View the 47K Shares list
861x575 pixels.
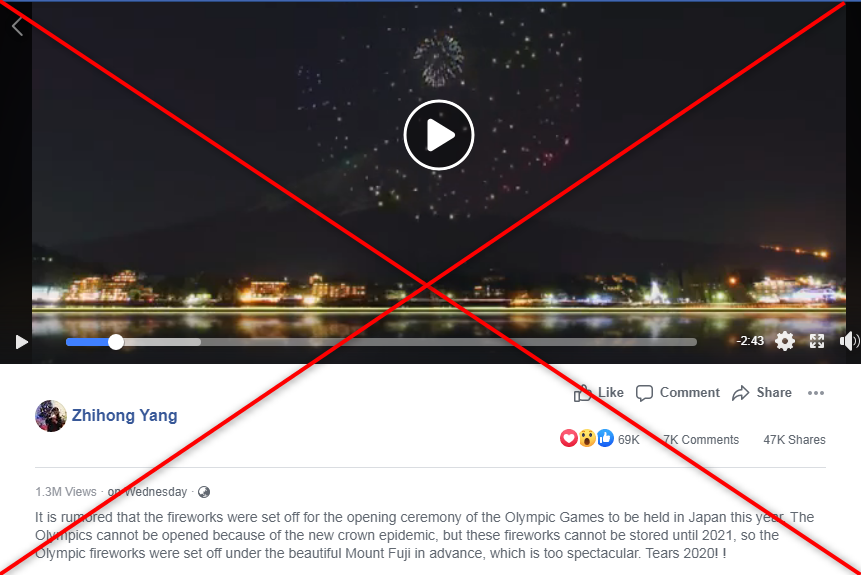coord(795,440)
